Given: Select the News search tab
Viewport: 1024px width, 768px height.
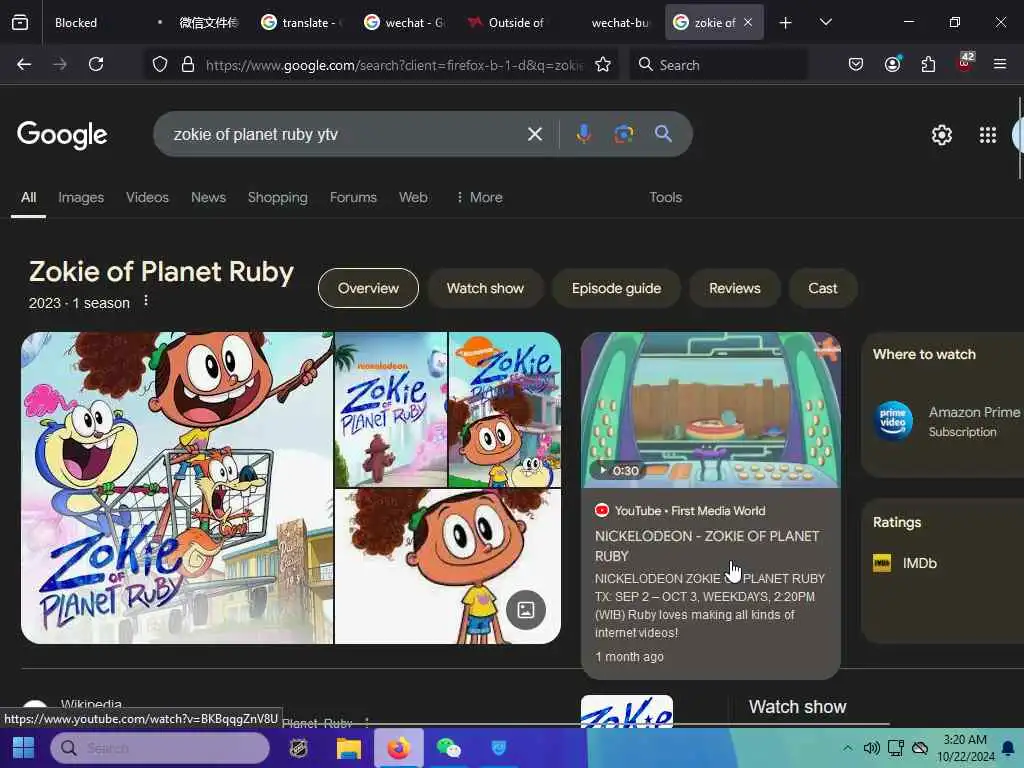Looking at the screenshot, I should click(208, 197).
